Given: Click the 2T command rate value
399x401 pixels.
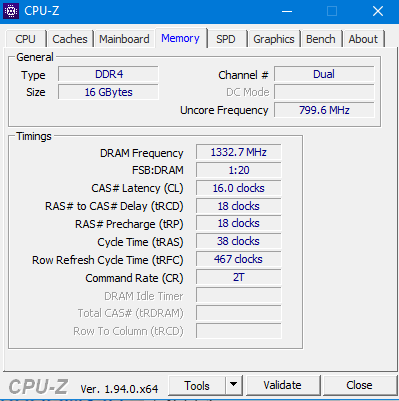Looking at the screenshot, I should click(239, 277).
